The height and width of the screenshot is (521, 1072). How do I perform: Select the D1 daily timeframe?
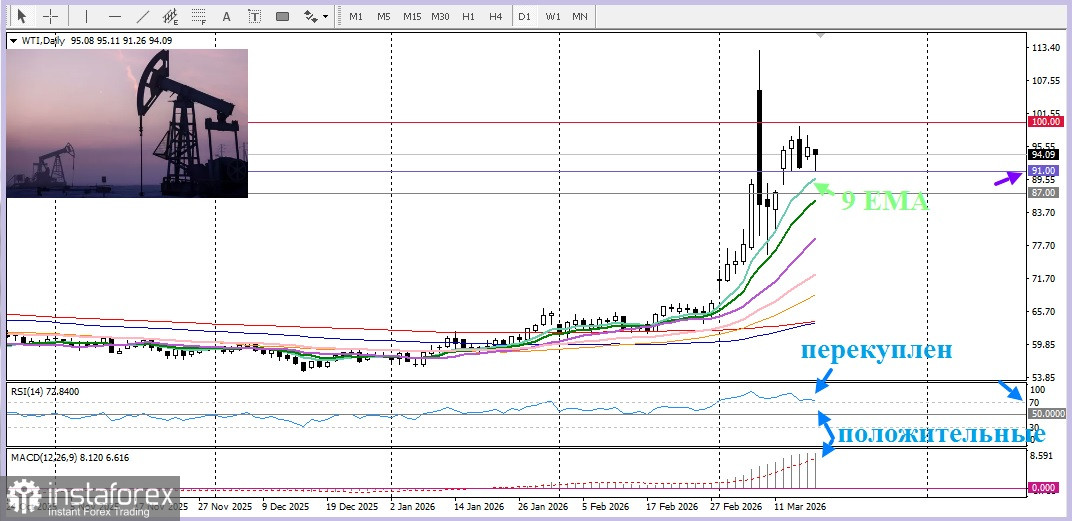pos(525,16)
